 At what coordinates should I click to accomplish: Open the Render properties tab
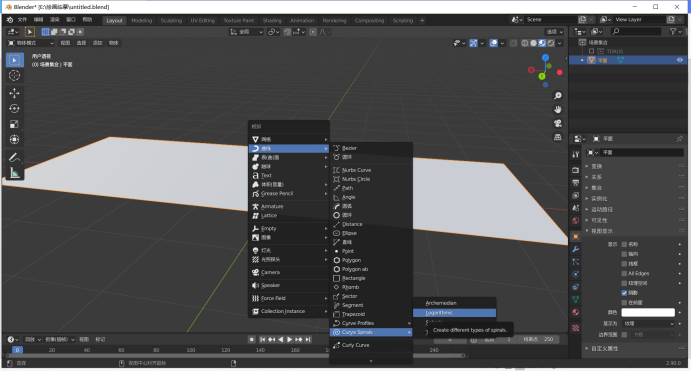[x=575, y=170]
